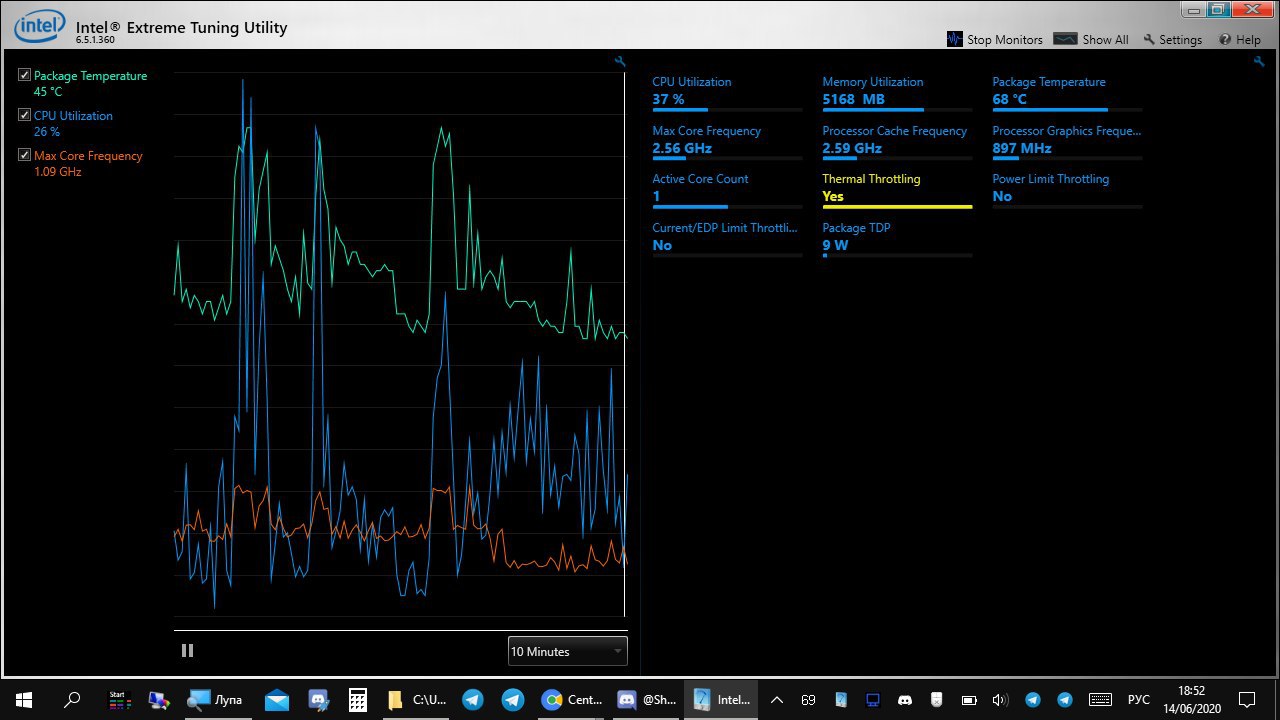Show hidden system tray icons
This screenshot has width=1280, height=720.
(777, 700)
